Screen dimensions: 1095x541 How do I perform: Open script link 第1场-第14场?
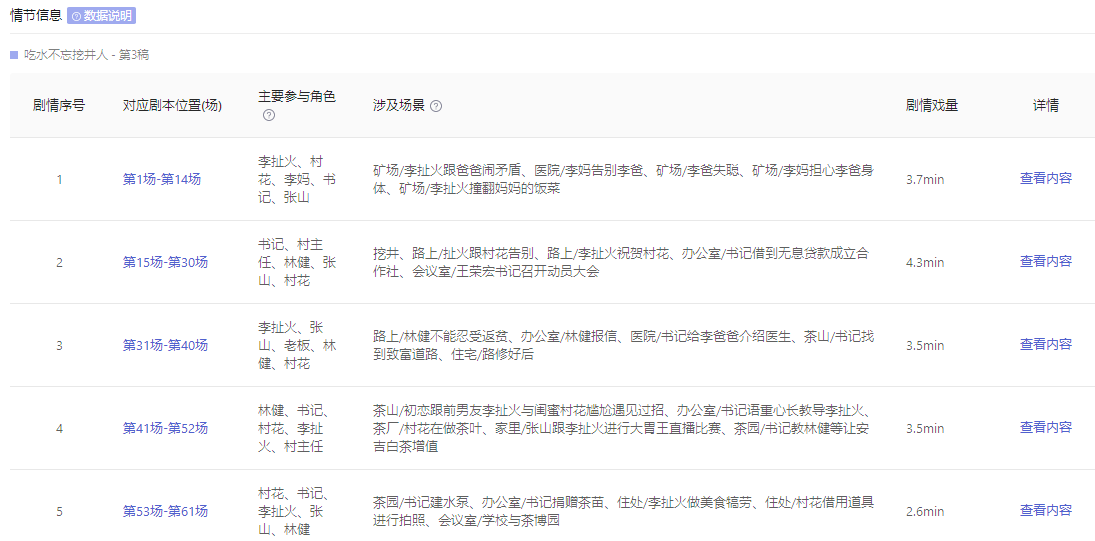162,179
